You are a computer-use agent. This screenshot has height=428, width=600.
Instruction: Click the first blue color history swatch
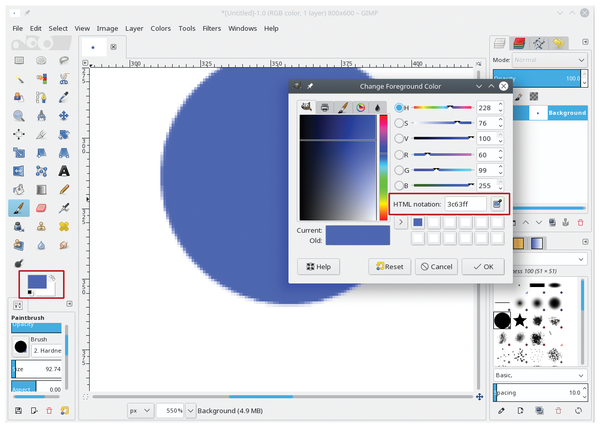[x=418, y=222]
